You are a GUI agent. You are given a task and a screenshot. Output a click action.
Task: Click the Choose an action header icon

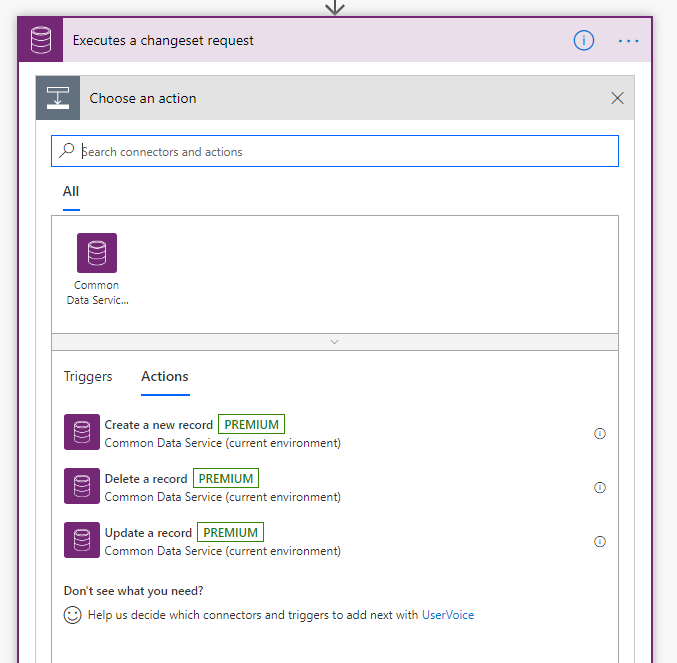58,98
